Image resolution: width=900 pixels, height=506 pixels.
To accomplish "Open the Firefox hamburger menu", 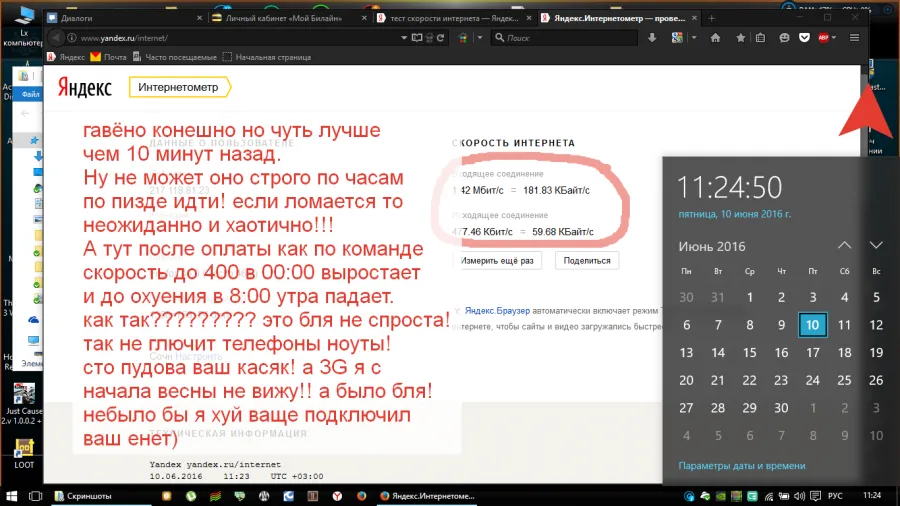I will click(854, 38).
